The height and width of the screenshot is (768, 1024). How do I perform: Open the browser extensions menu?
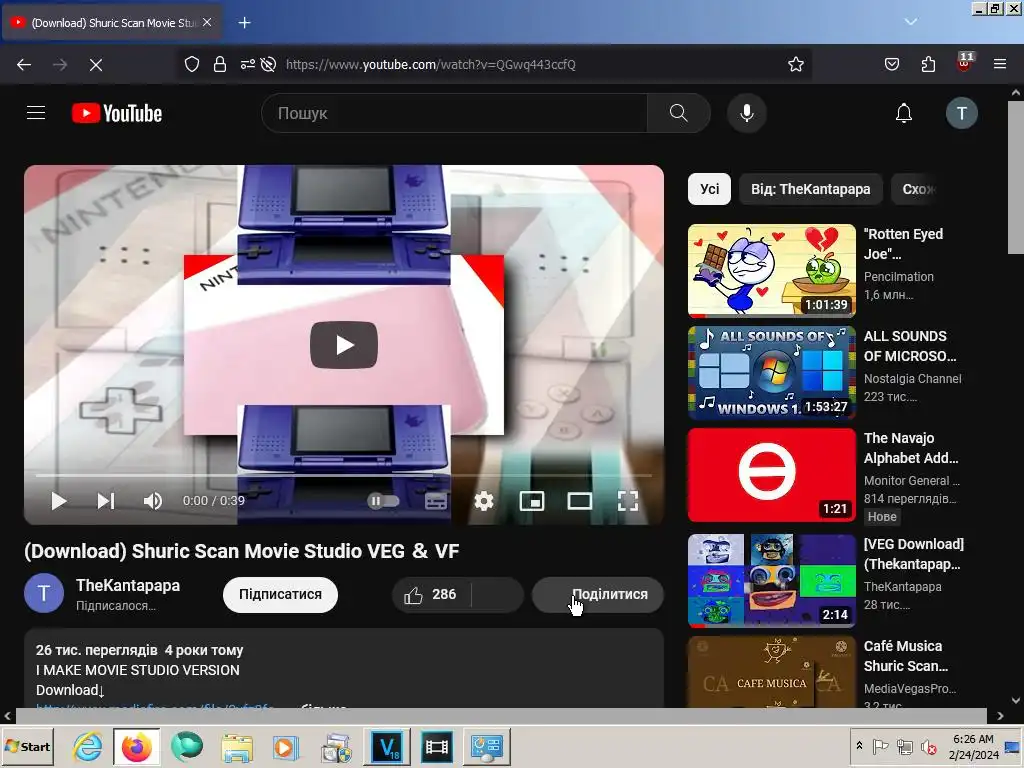point(928,64)
